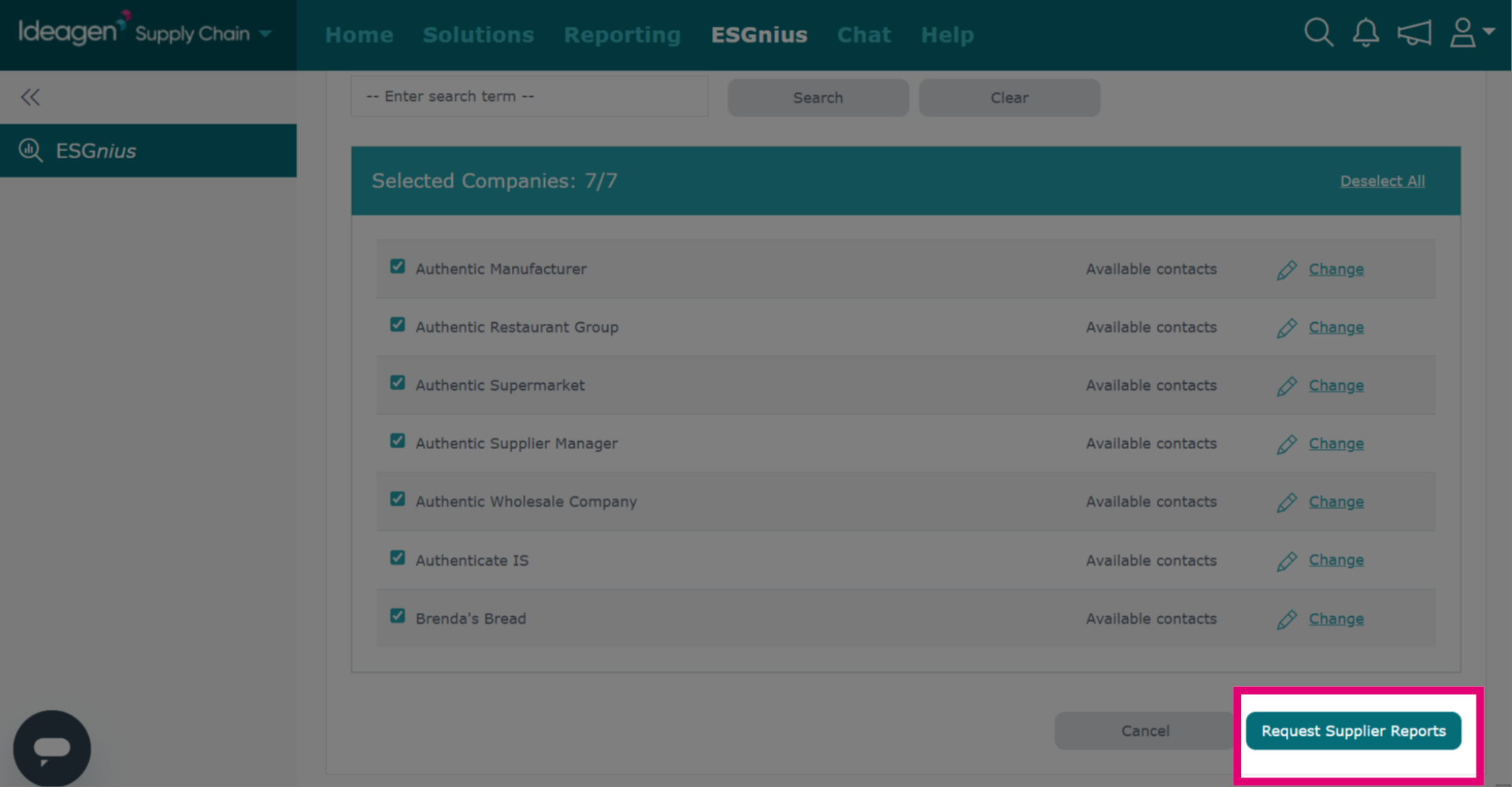This screenshot has width=1512, height=787.
Task: Uncheck Authentic Restaurant Group checkbox
Action: tap(398, 325)
